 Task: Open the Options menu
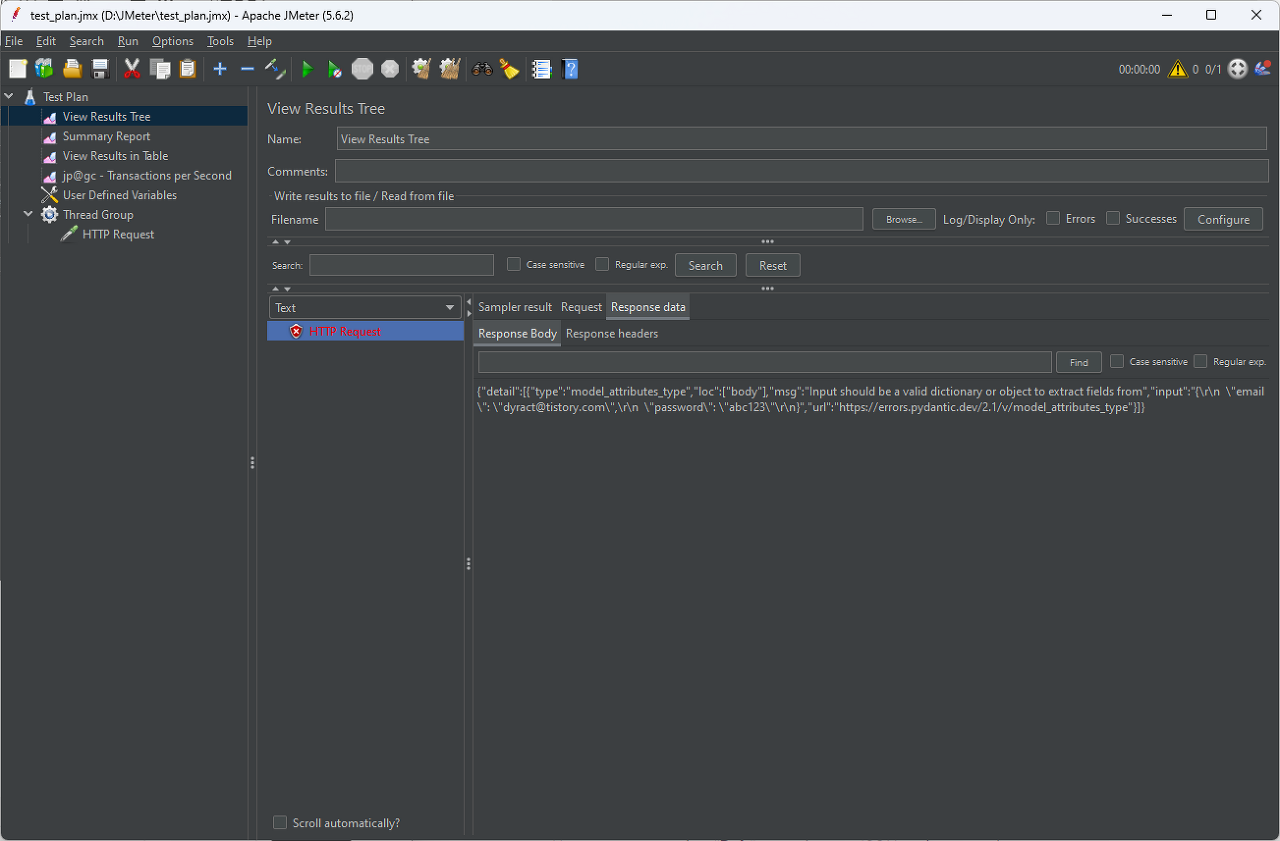coord(173,41)
